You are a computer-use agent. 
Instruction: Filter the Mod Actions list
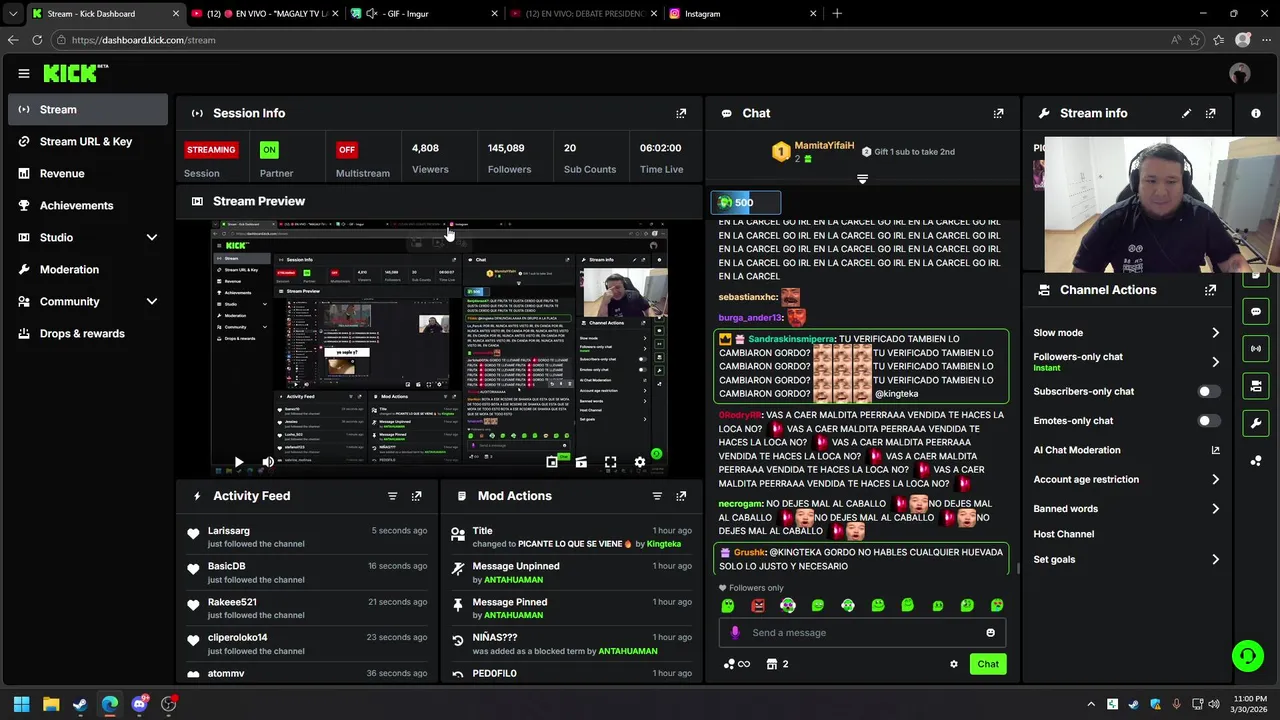pos(657,496)
